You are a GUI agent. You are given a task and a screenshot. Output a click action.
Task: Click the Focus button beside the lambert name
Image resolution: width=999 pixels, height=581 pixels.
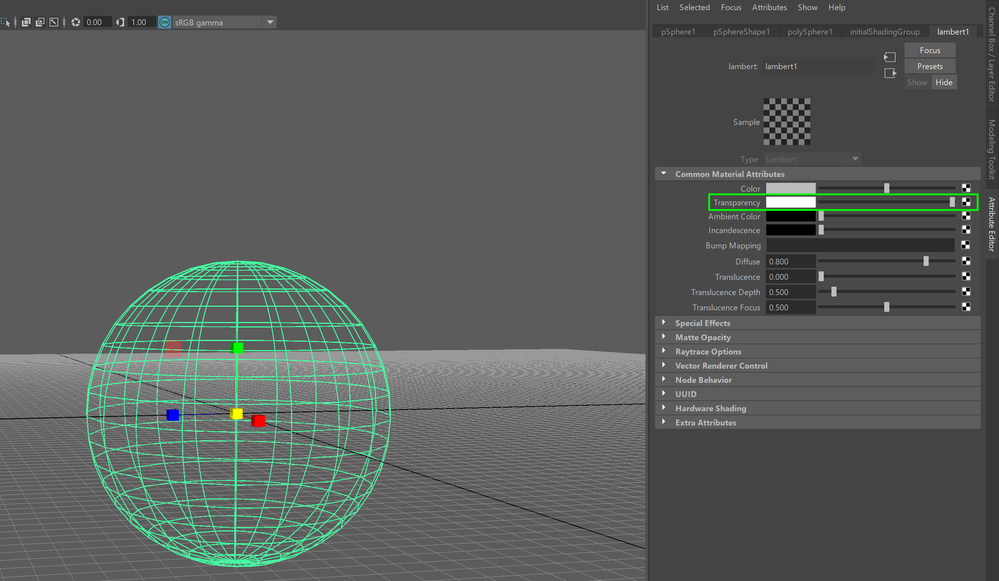click(930, 50)
